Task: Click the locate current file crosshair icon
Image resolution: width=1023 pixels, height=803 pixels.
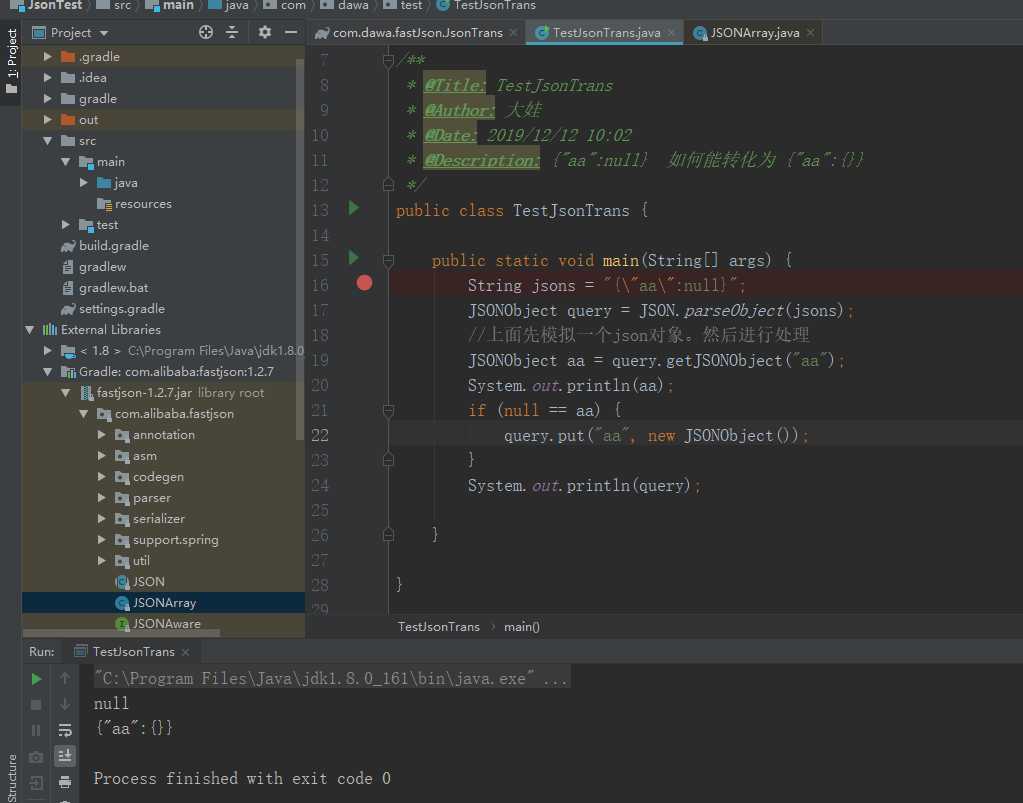Action: click(206, 32)
